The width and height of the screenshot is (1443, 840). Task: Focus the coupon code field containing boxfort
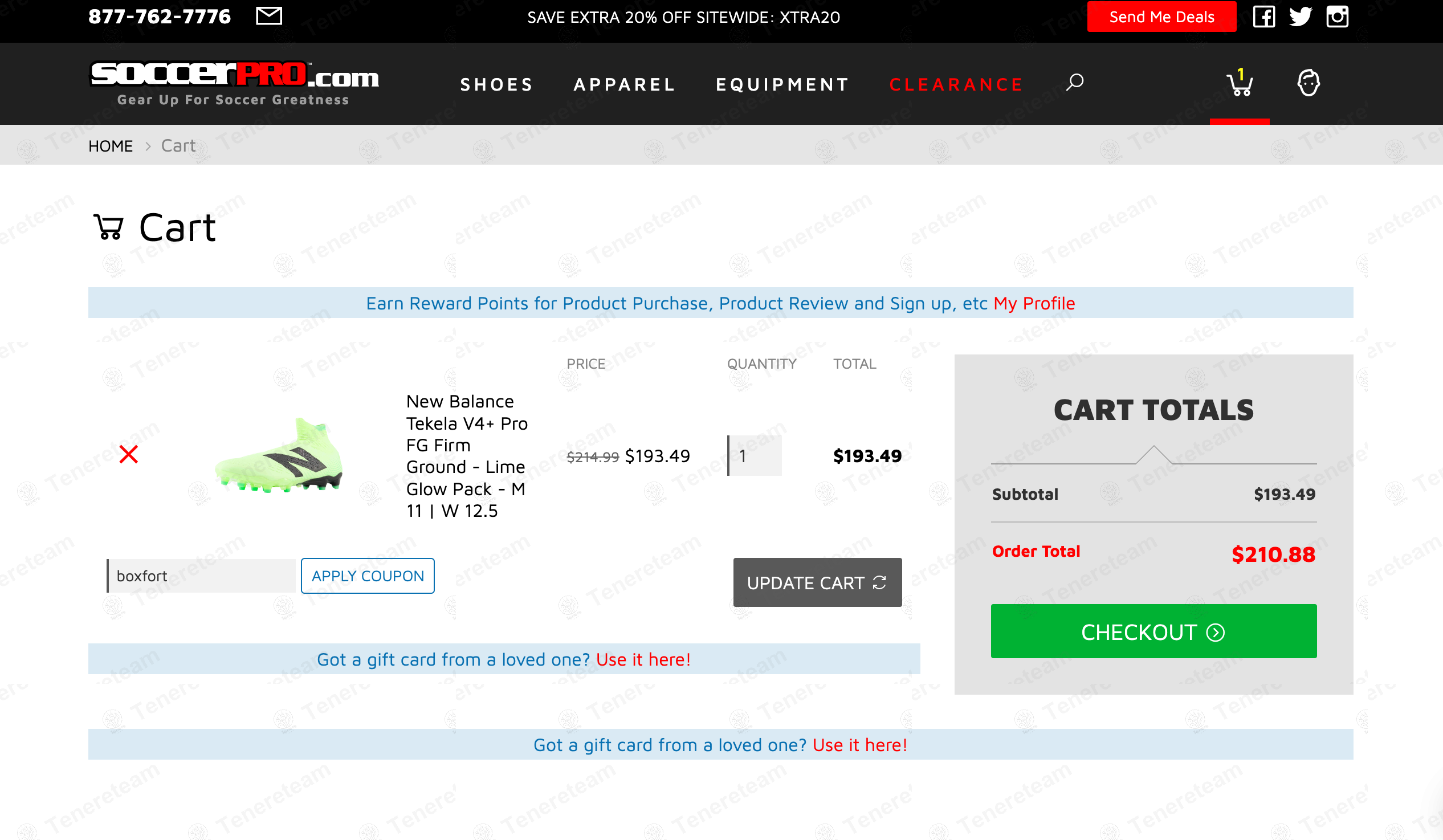click(x=201, y=576)
